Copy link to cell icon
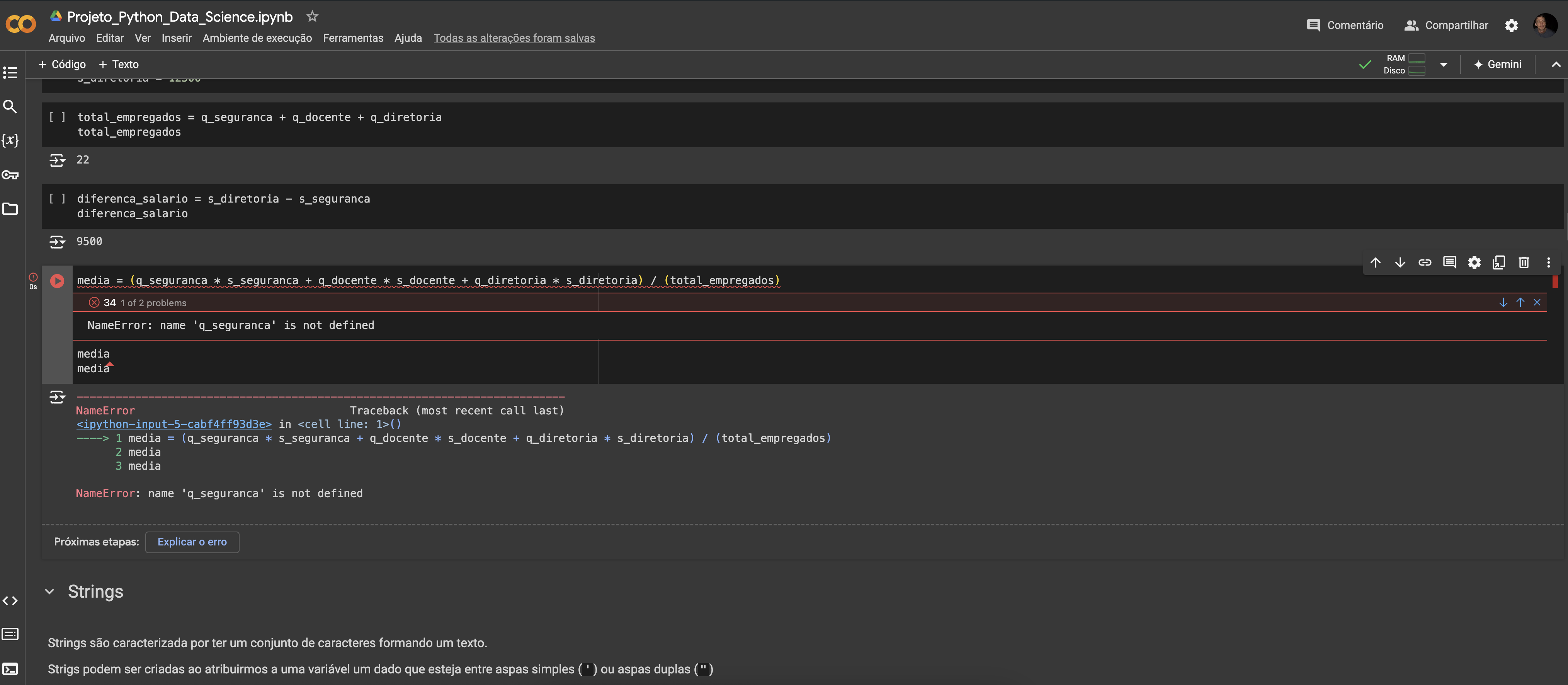Image resolution: width=1568 pixels, height=685 pixels. pyautogui.click(x=1425, y=262)
